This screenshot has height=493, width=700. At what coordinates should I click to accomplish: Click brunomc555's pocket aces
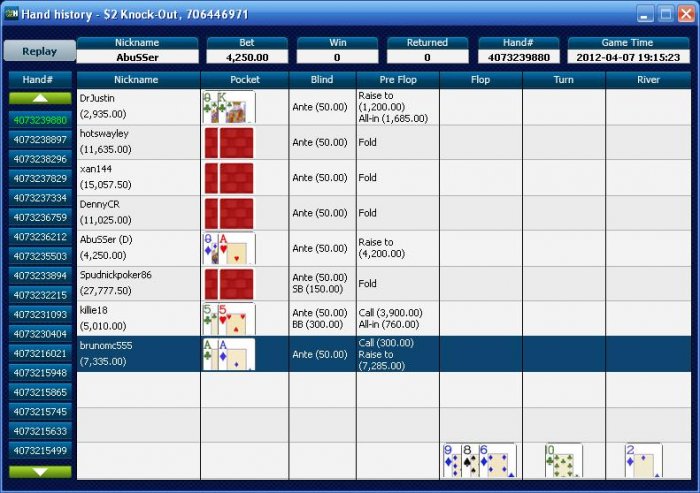click(x=229, y=354)
